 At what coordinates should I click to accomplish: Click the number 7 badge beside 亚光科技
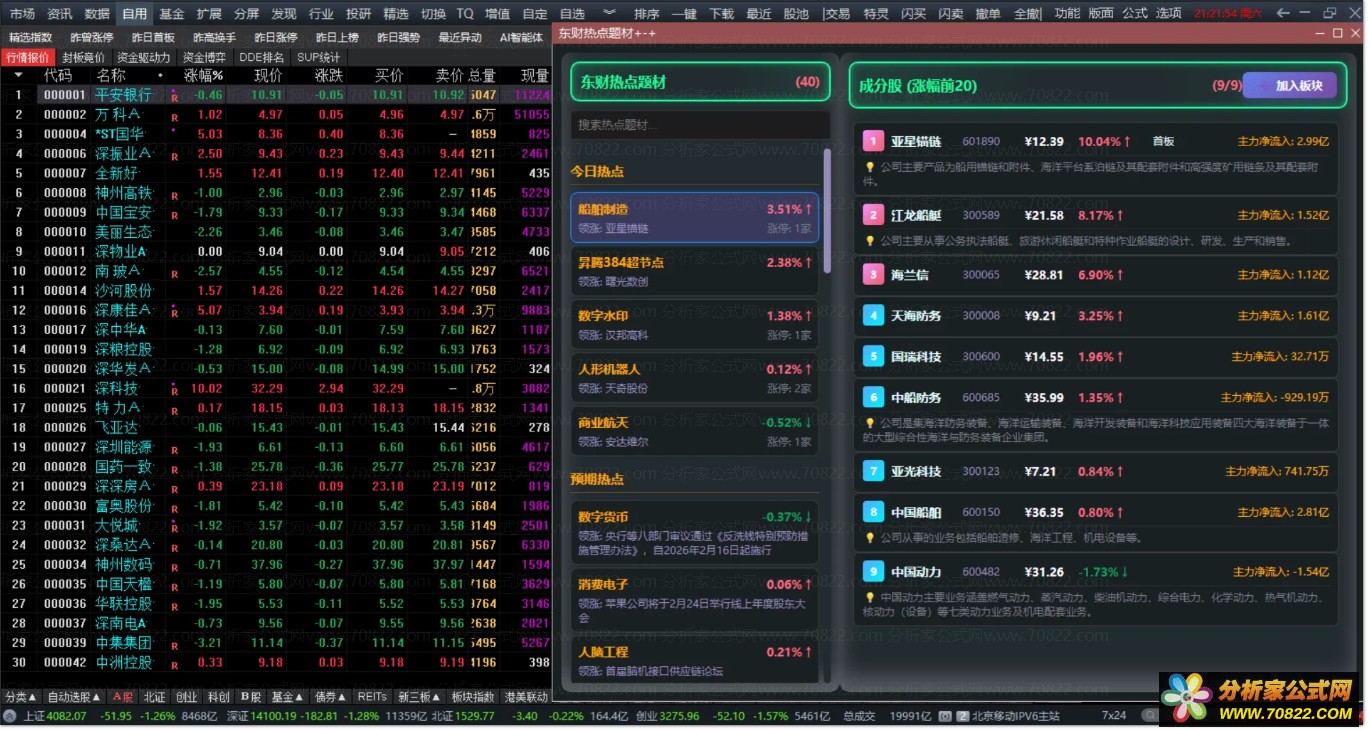pos(873,471)
